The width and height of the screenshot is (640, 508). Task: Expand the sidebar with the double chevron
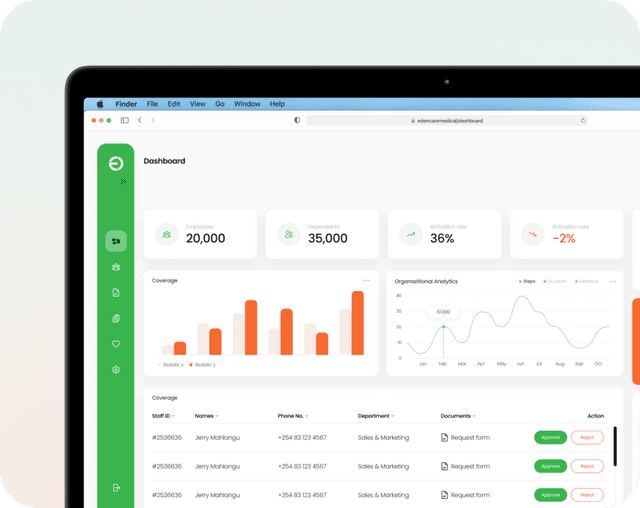pos(123,182)
